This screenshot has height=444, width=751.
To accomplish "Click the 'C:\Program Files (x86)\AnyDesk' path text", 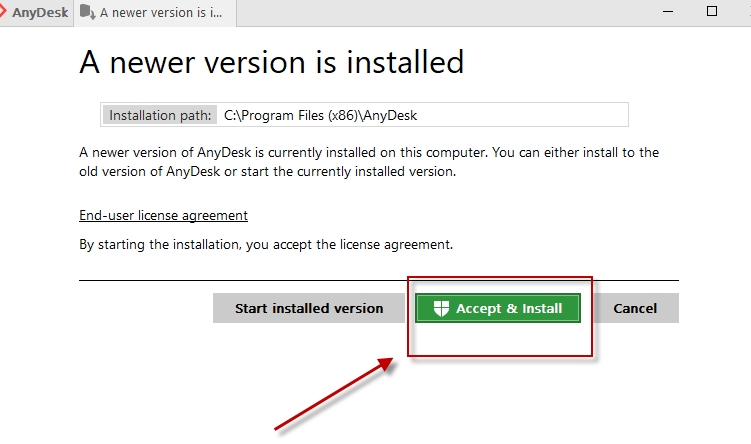I will 320,115.
